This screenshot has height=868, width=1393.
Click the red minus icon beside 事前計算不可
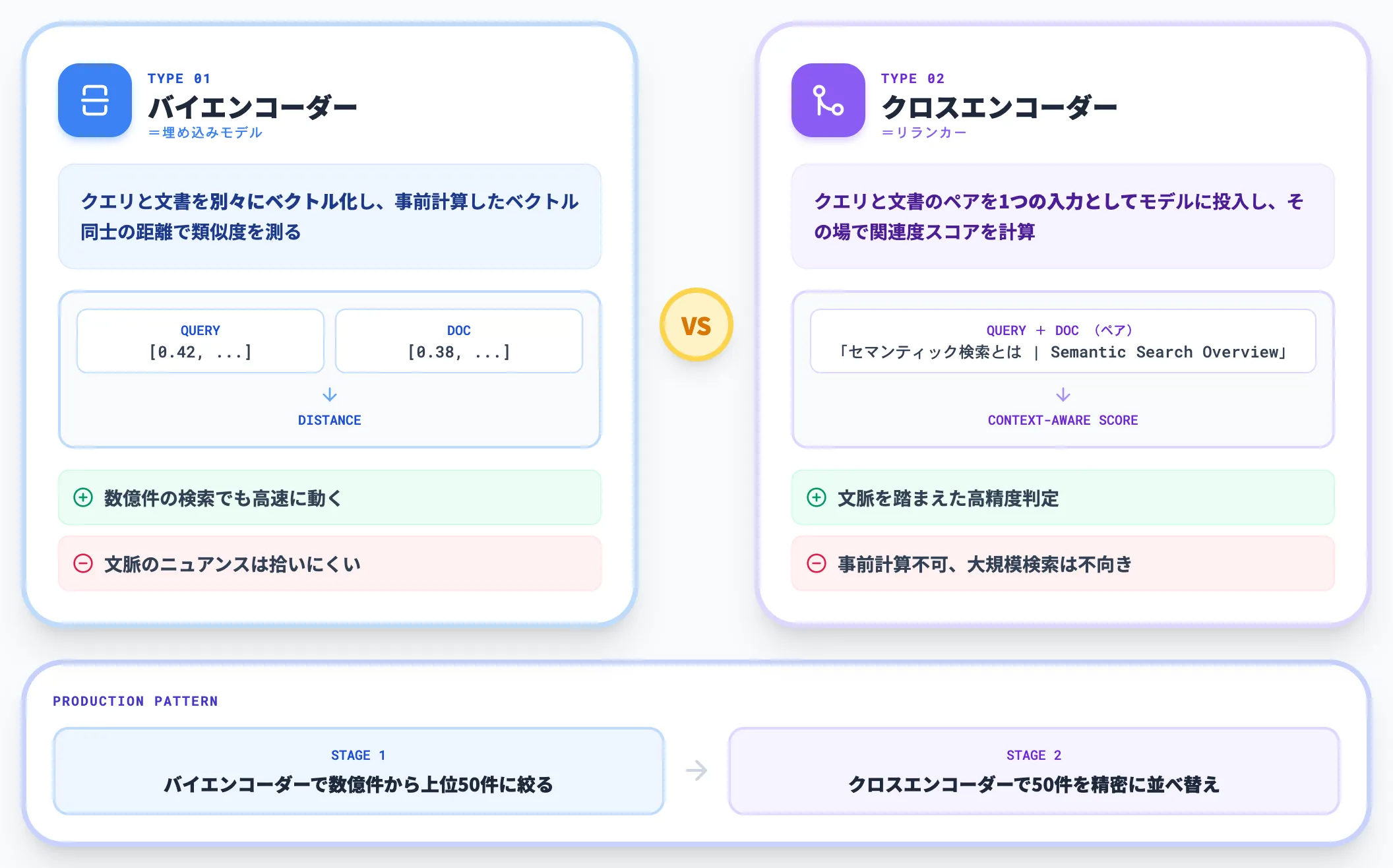pos(817,563)
